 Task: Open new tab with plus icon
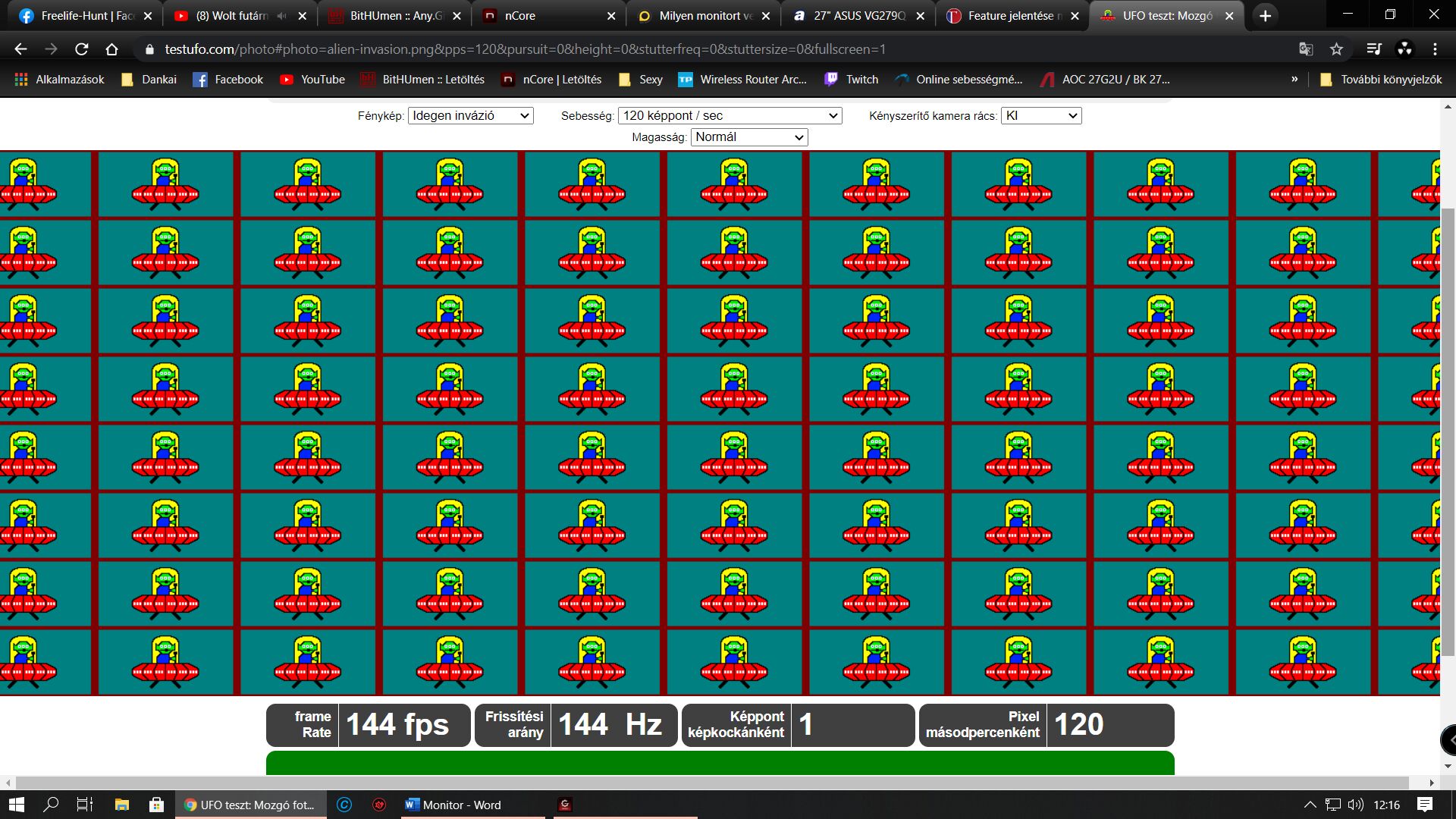(1265, 16)
